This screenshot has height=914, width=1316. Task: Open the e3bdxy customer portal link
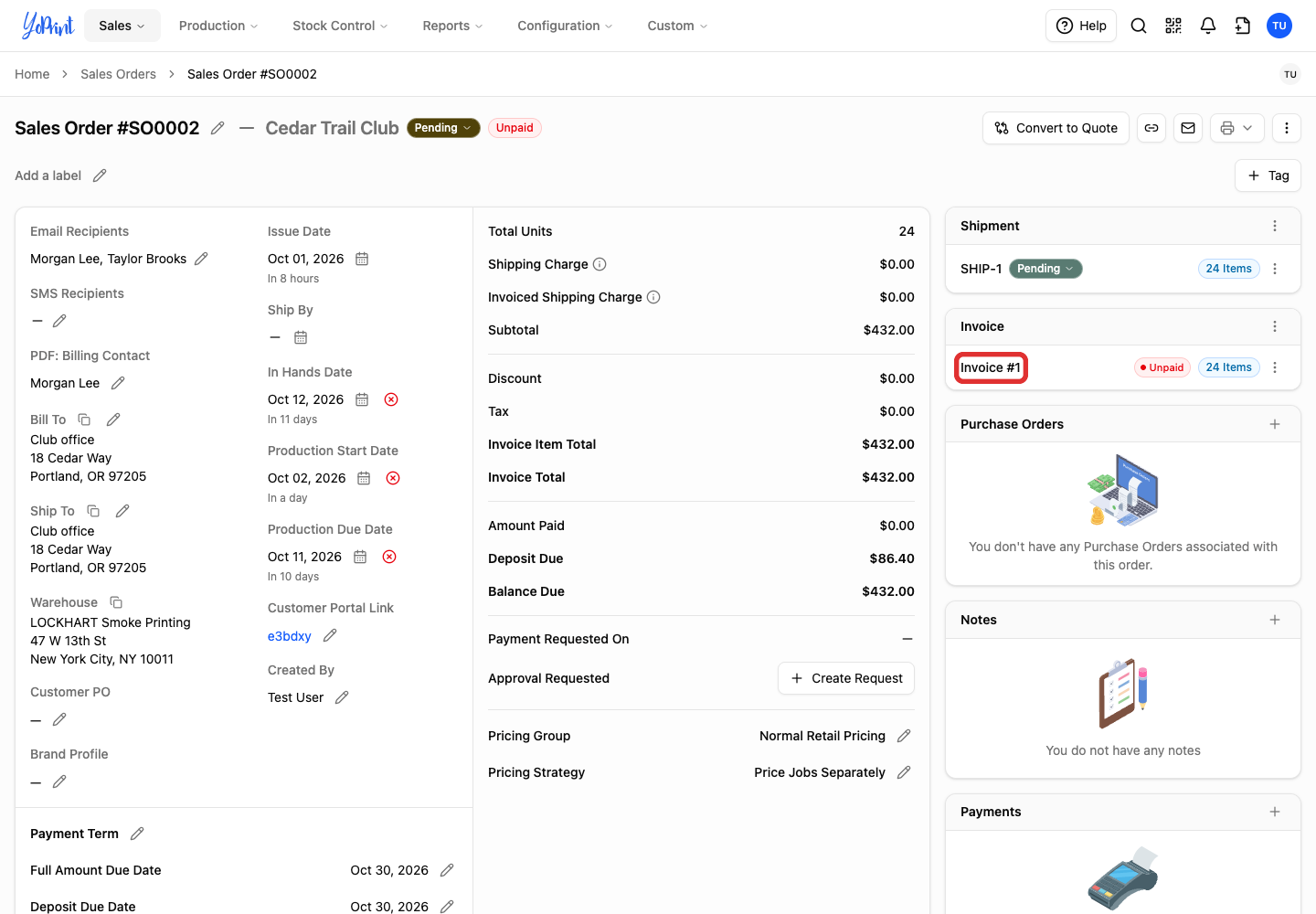[290, 636]
